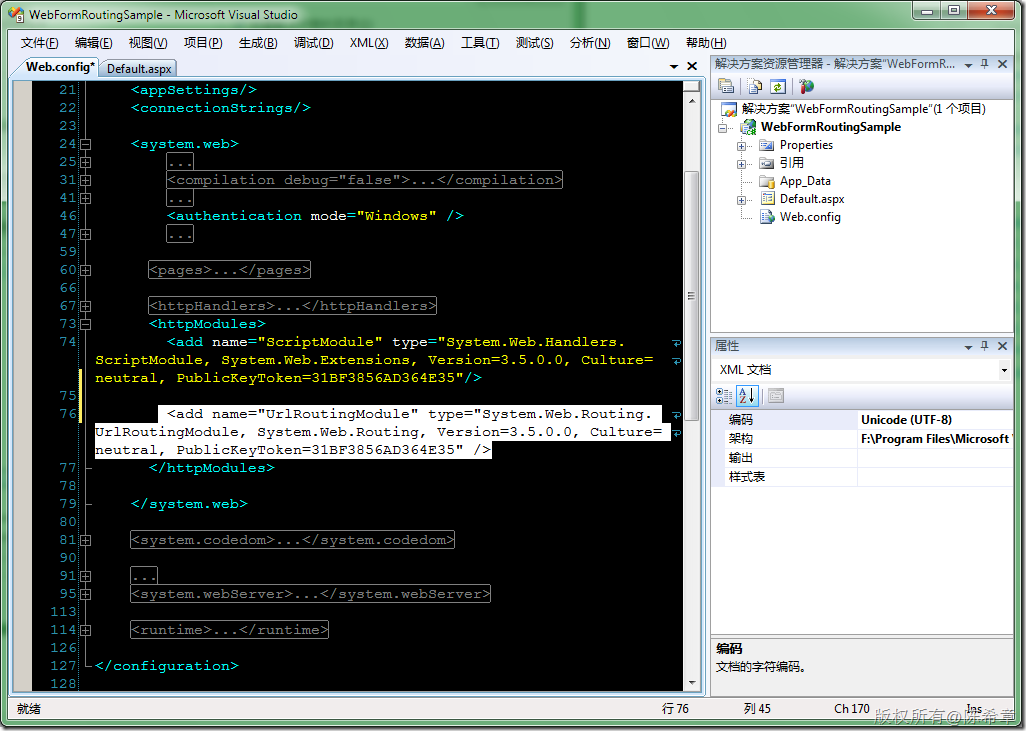The height and width of the screenshot is (731, 1026).
Task: Expand the runtime element at line 114
Action: 86,630
